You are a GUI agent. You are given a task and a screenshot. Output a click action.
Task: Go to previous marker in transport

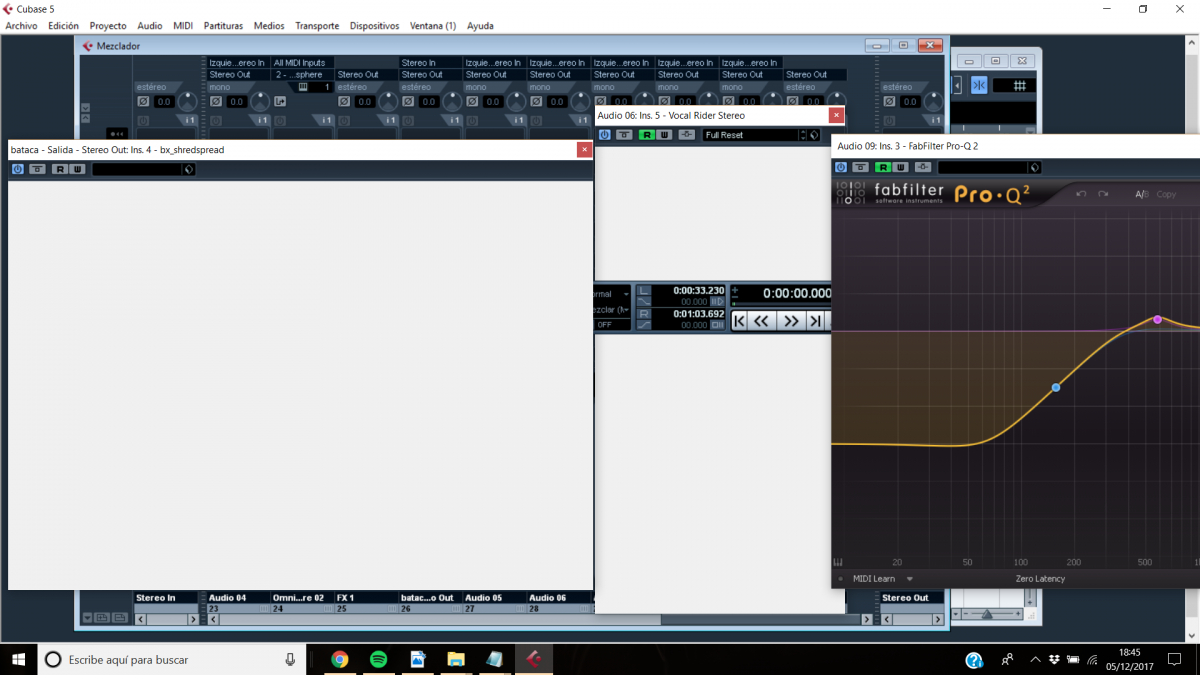point(741,321)
